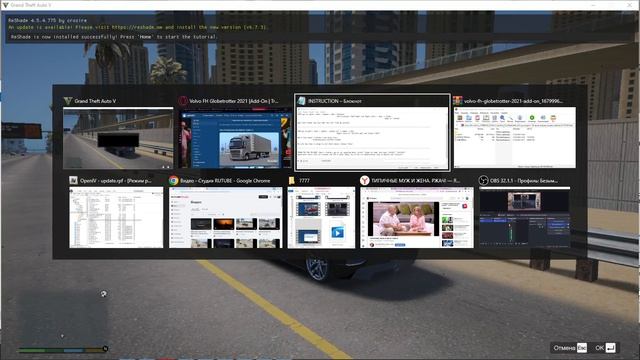Image resolution: width=640 pixels, height=360 pixels.
Task: Open the INSTRUCTION – Блокнот window preview
Action: (372, 138)
